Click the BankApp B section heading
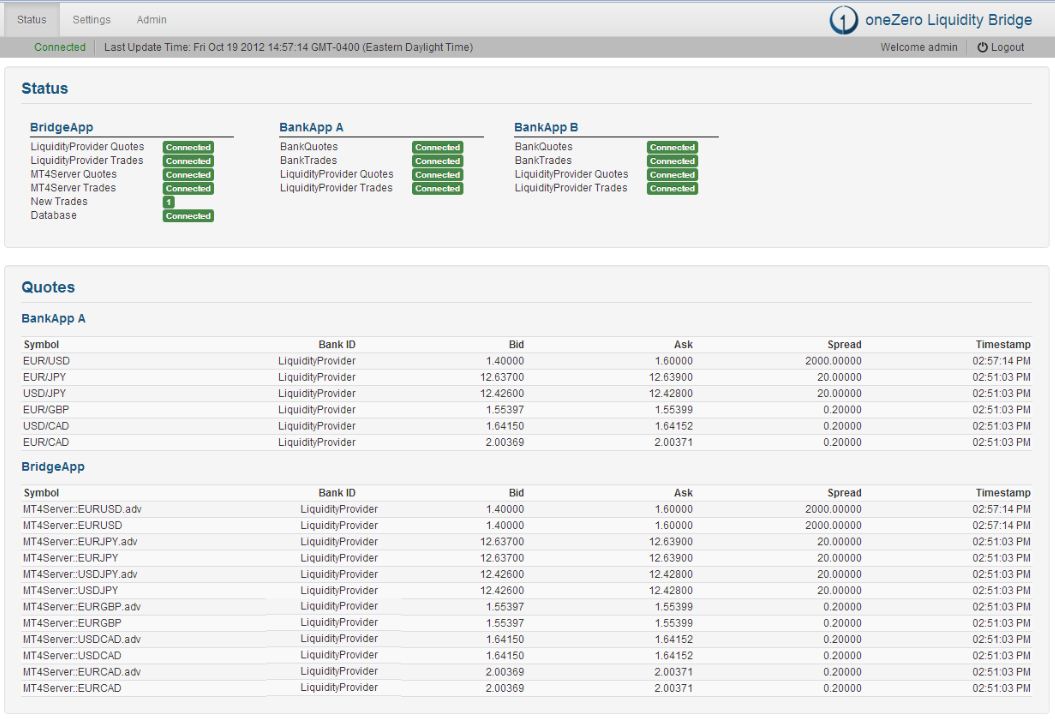Image resolution: width=1055 pixels, height=719 pixels. 546,128
